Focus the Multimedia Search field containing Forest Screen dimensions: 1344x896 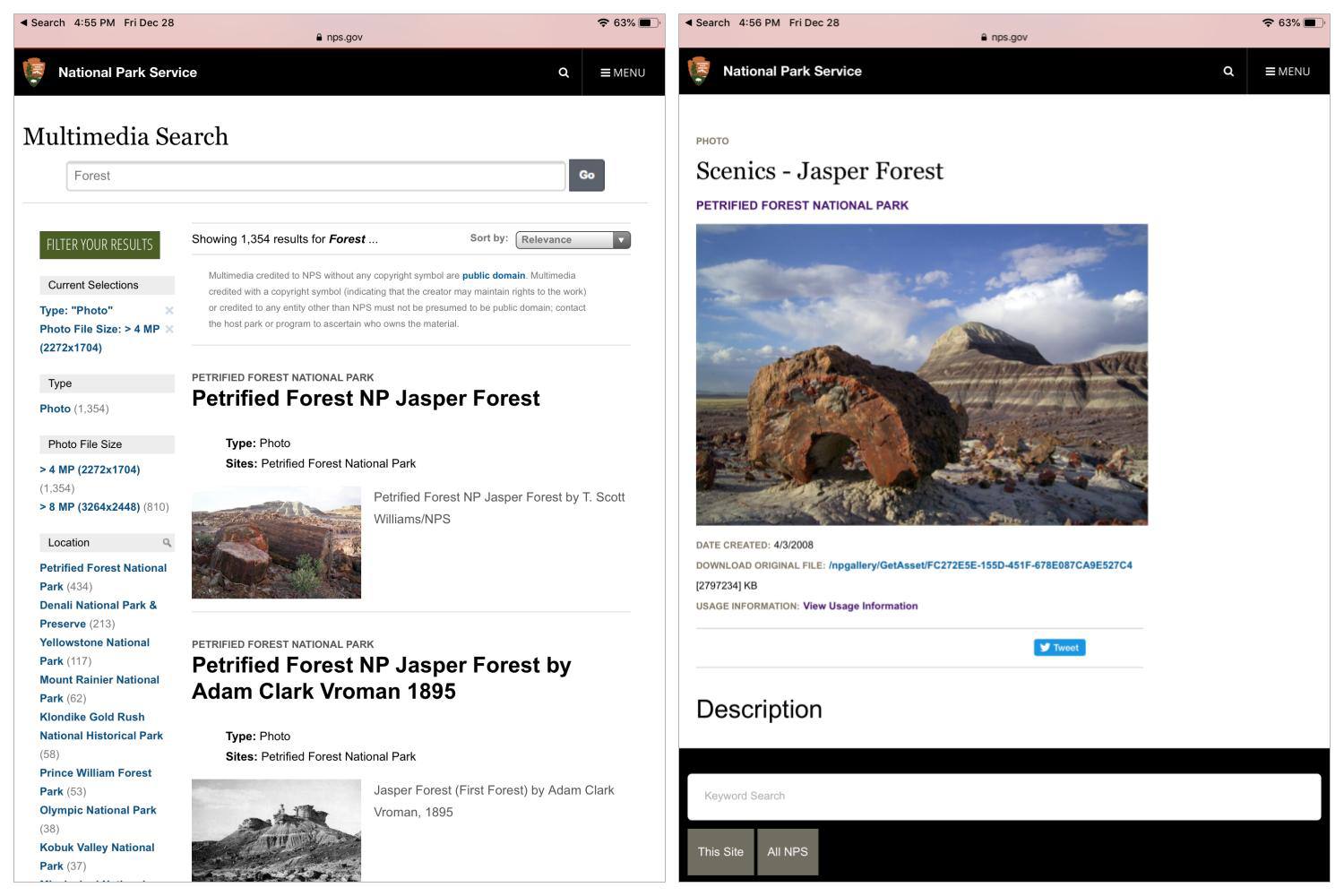(315, 176)
